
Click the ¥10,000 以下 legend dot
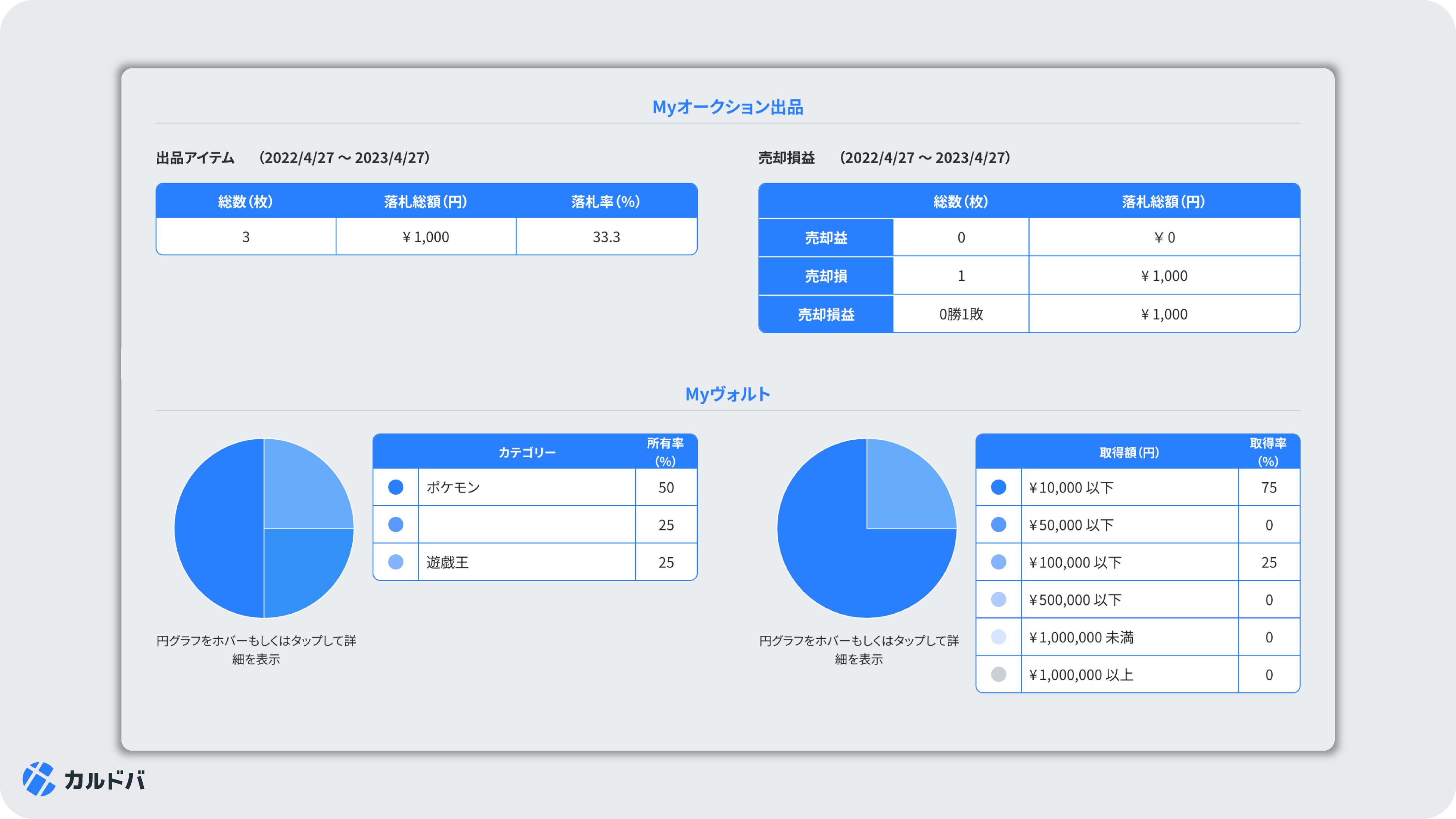click(999, 487)
